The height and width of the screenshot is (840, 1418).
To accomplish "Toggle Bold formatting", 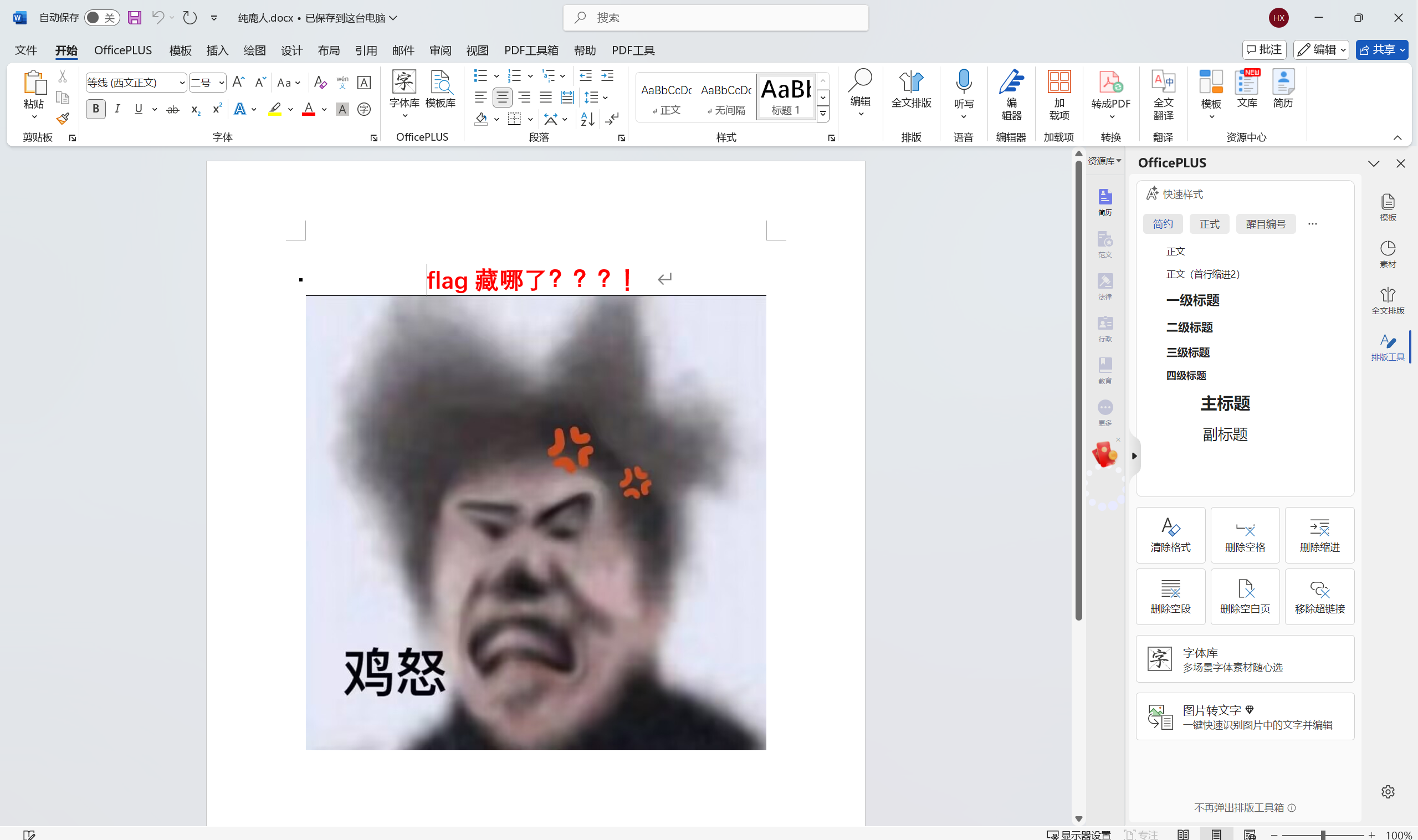I will 96,109.
